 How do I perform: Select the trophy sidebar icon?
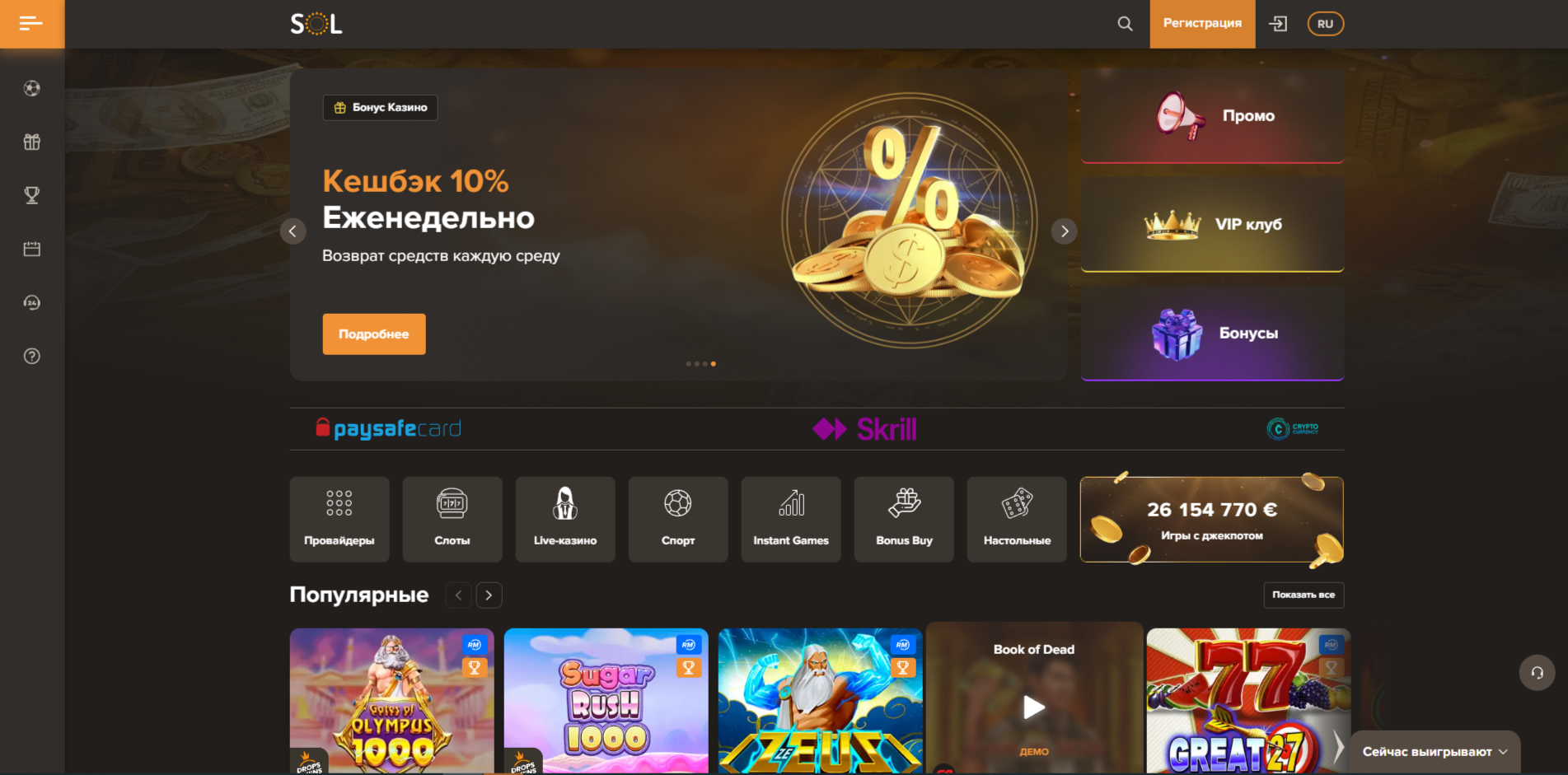(x=32, y=195)
